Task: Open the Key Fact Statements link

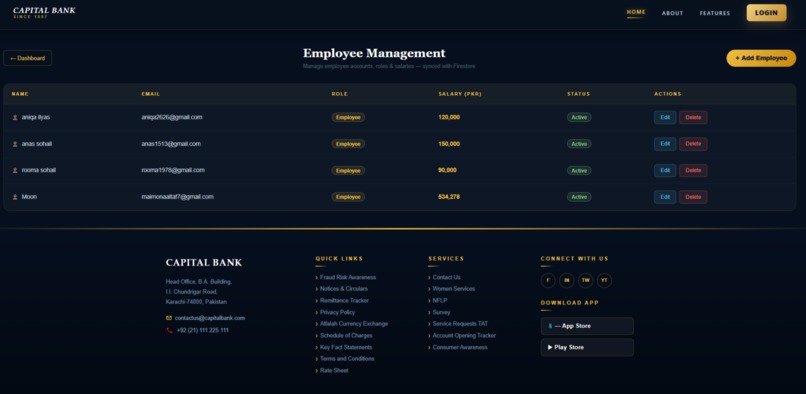Action: [x=346, y=348]
